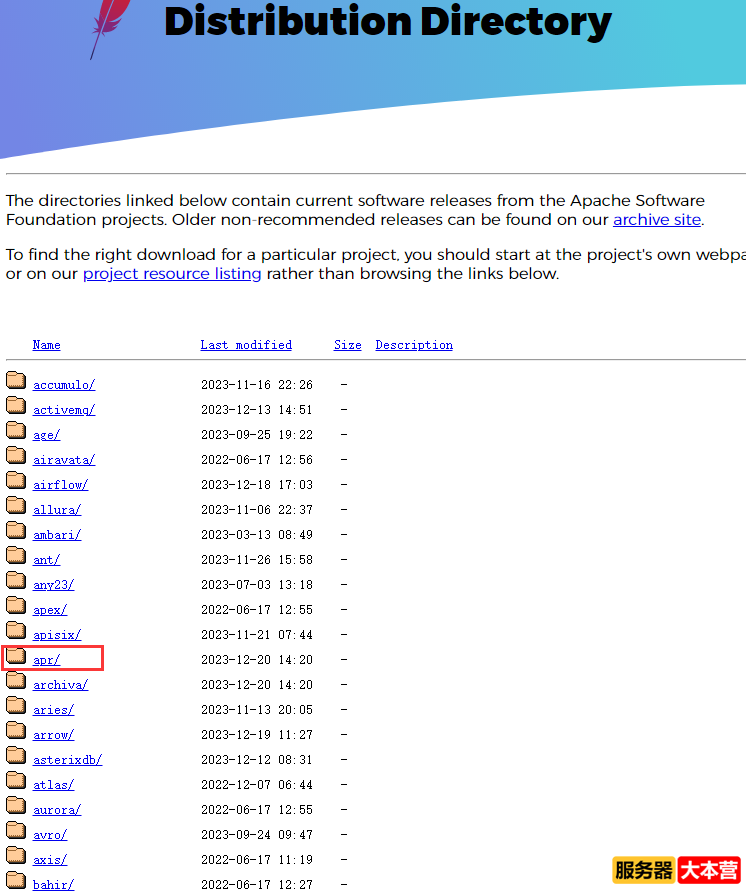Click the date 2023-07-03 13:18
Viewport: 746px width, 895px height.
point(257,585)
